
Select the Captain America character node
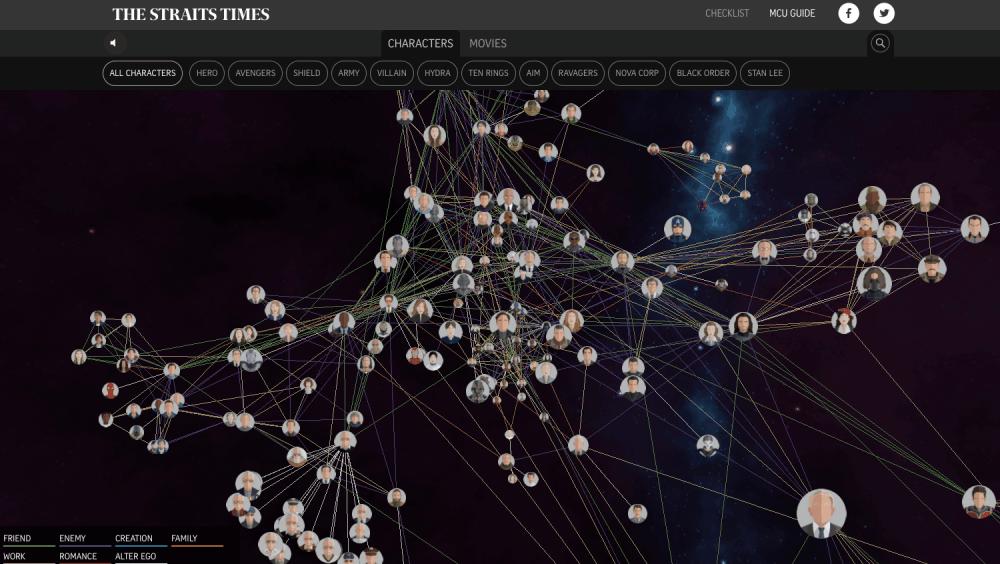pyautogui.click(x=677, y=228)
